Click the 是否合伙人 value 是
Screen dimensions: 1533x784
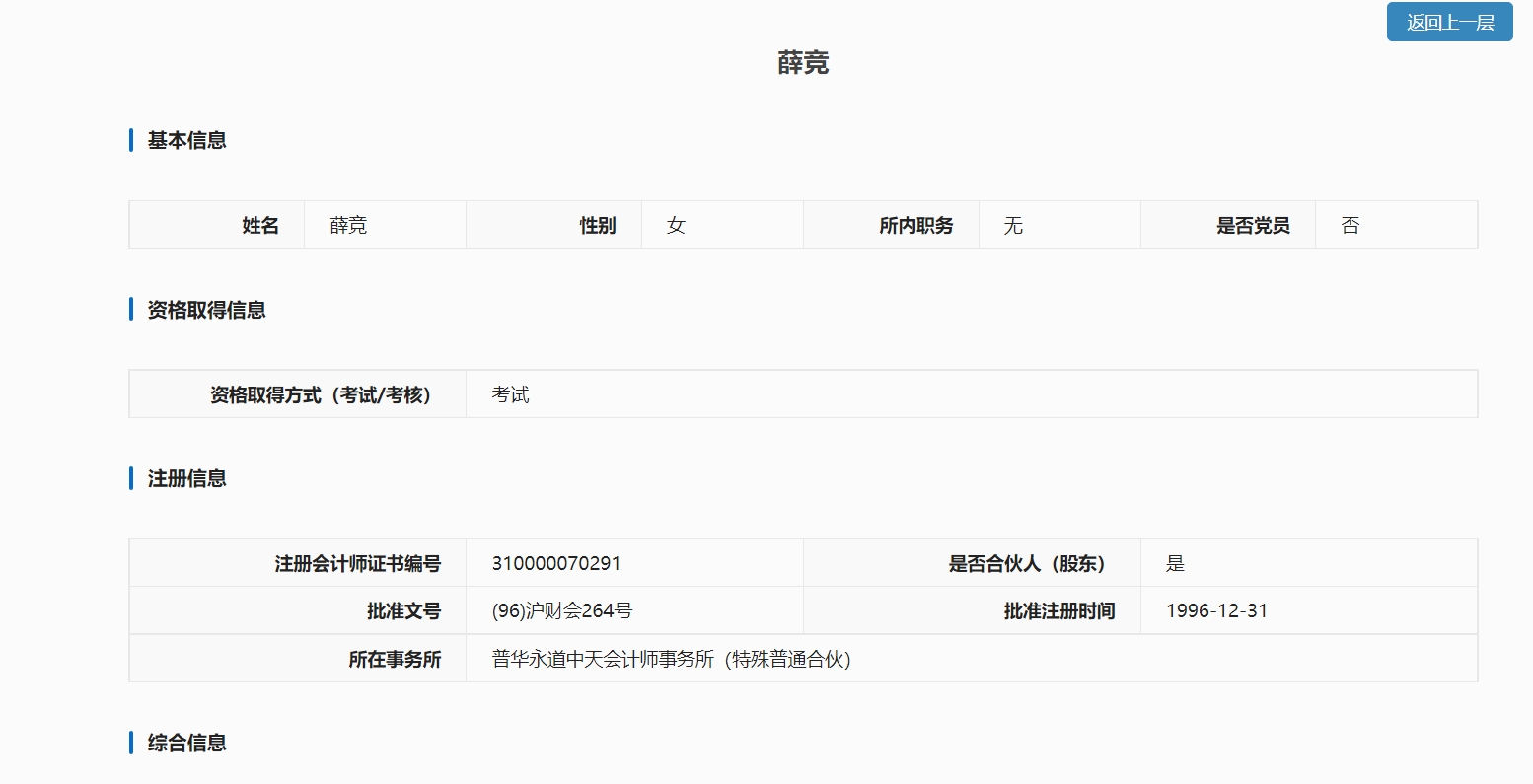[1175, 563]
